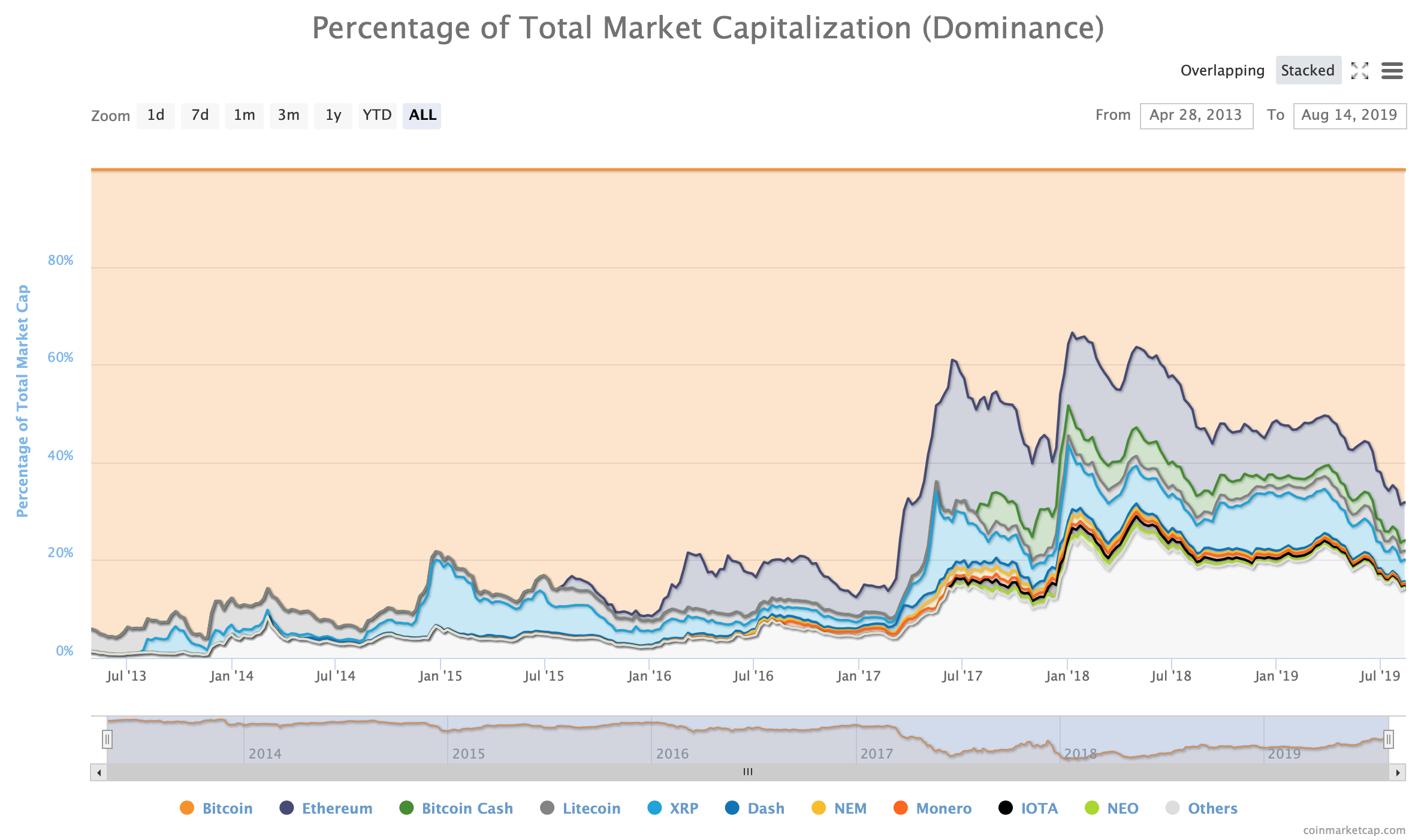Click the ALL zoom button

422,115
